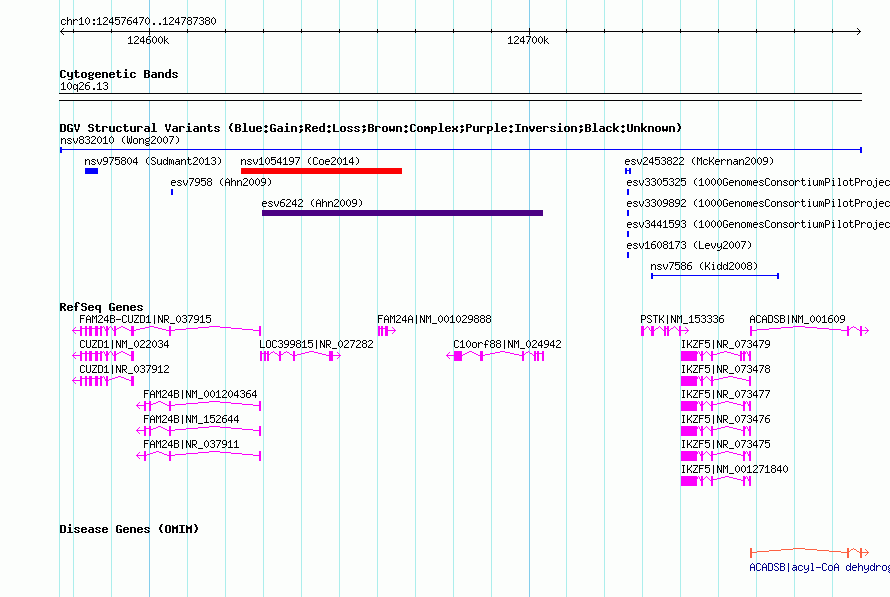The width and height of the screenshot is (890, 597).
Task: Click the 124700k ruler tick label
Action: [x=528, y=40]
